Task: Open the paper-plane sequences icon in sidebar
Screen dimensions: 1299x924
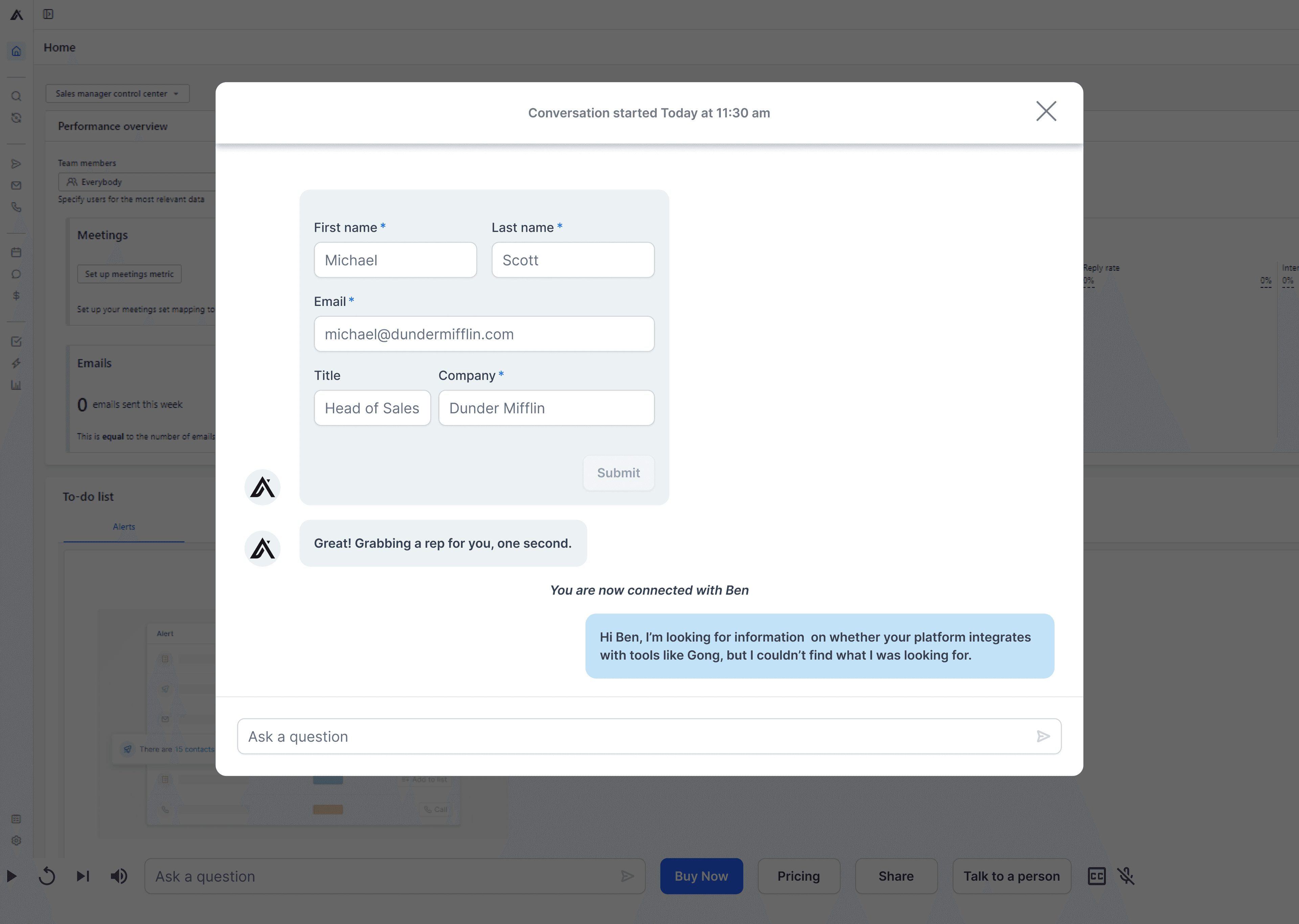Action: (17, 164)
